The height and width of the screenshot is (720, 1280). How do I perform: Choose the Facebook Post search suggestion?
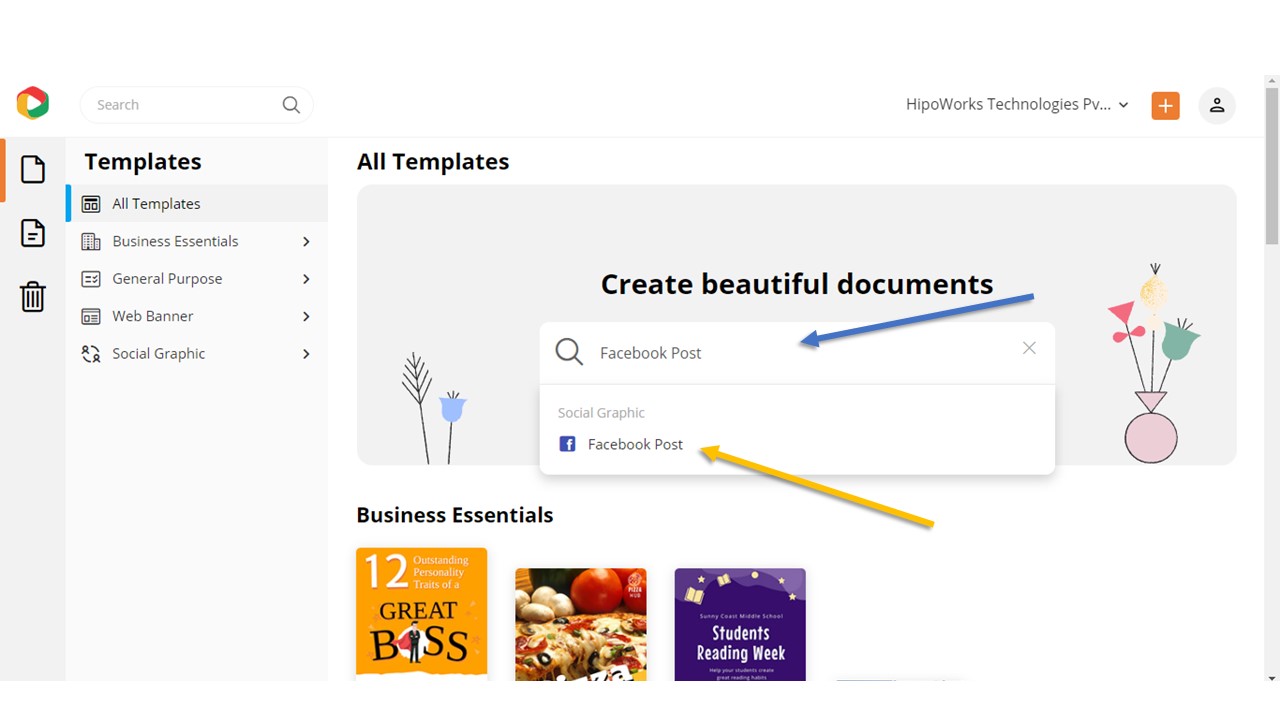(x=635, y=444)
